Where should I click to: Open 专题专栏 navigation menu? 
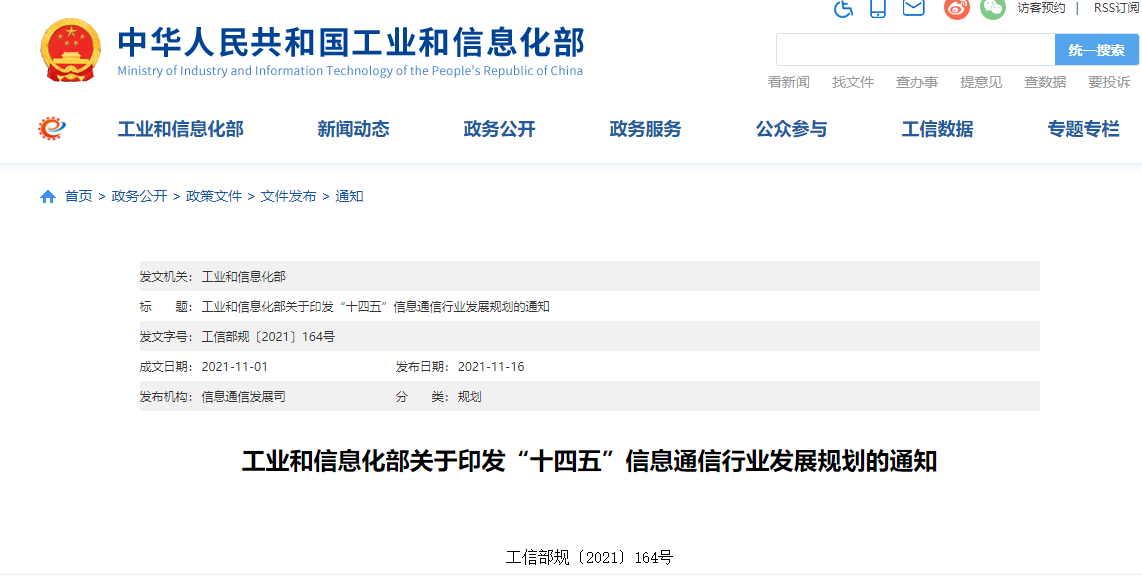pyautogui.click(x=1084, y=130)
